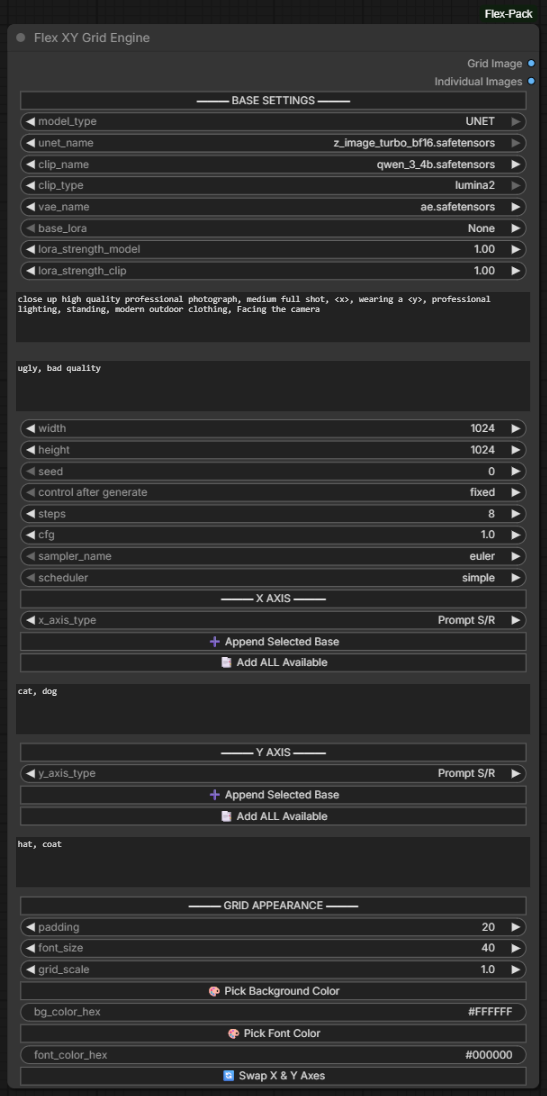
Task: Open base_lora dropdown showing None
Action: coord(273,229)
